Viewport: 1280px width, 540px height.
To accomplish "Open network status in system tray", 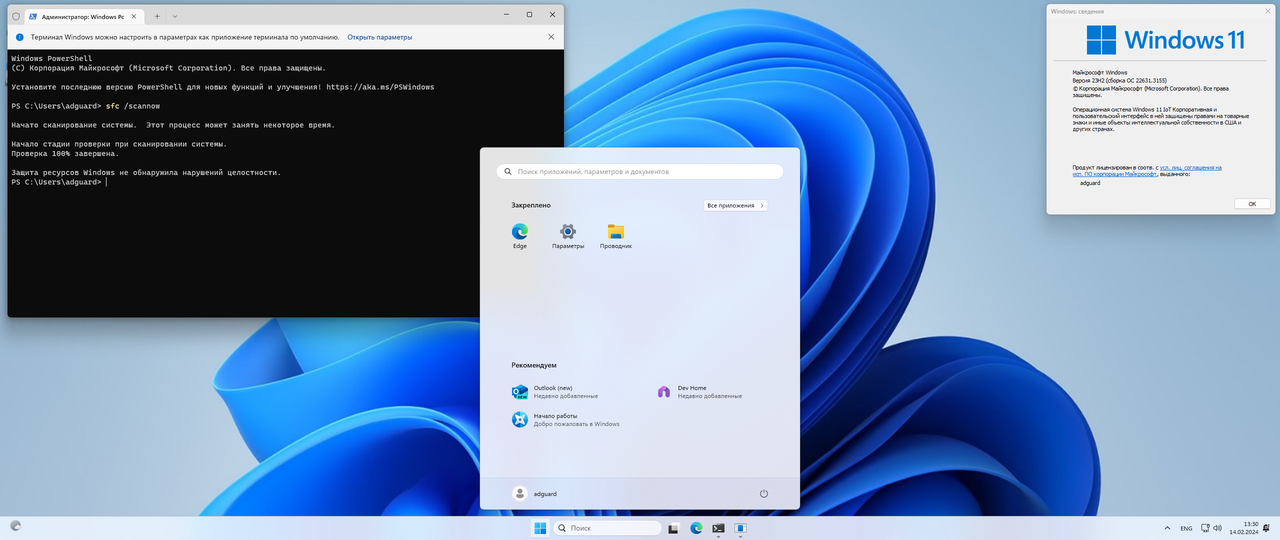I will (1205, 528).
